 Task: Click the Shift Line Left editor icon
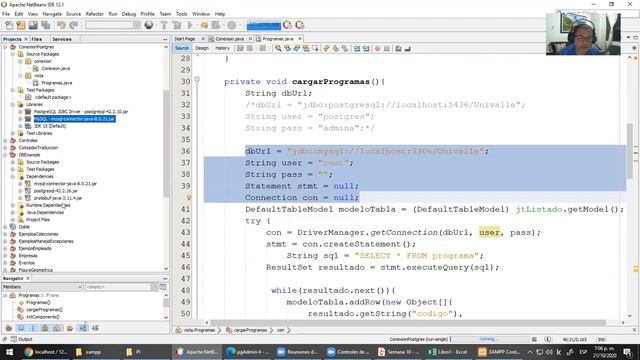(357, 49)
